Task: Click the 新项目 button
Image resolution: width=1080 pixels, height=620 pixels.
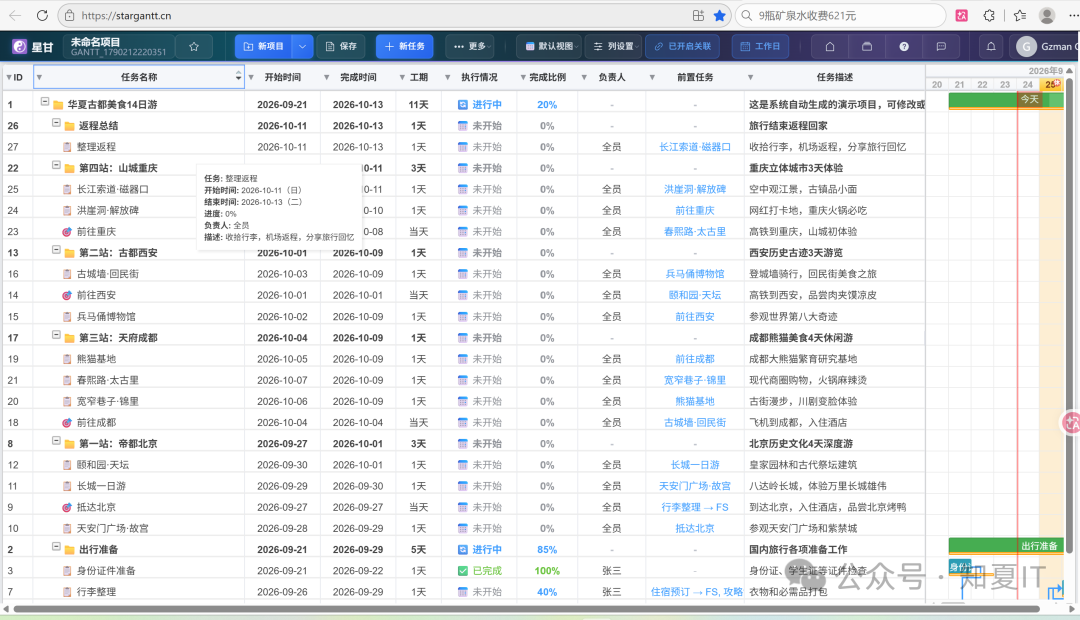Action: pos(264,46)
